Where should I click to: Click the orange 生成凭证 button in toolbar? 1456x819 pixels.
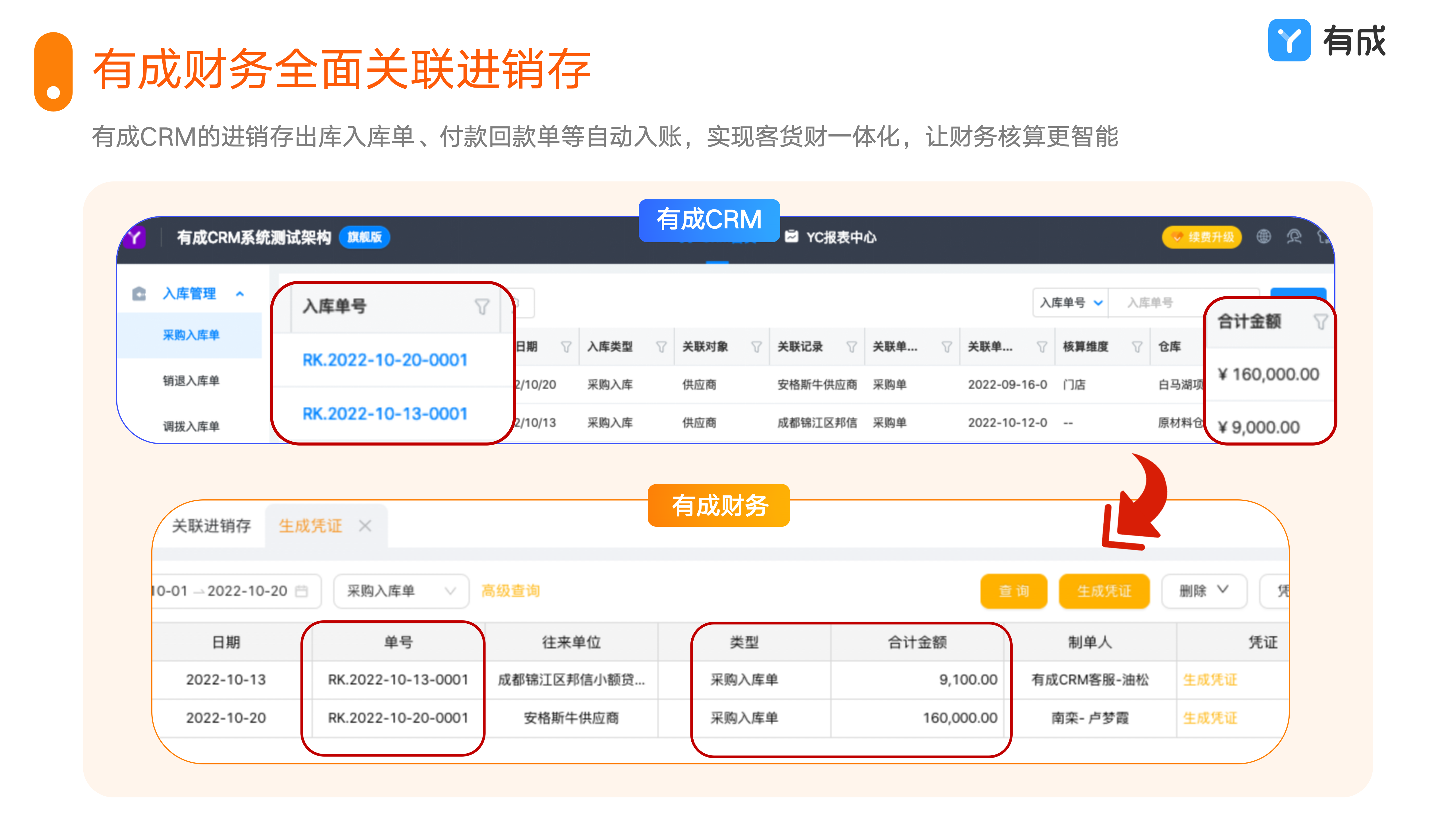pos(1104,591)
